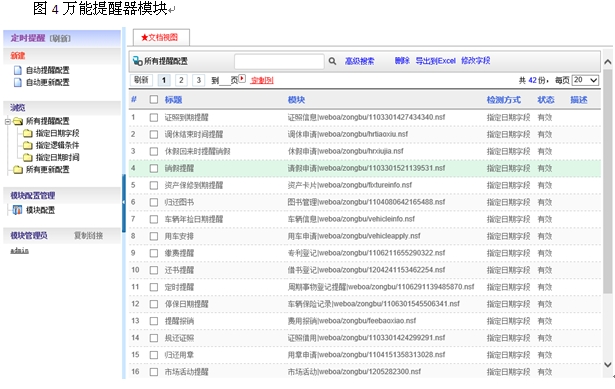Viewport: 615px width, 389px height.
Task: Open the 缴费提醒 row title
Action: coord(179,253)
